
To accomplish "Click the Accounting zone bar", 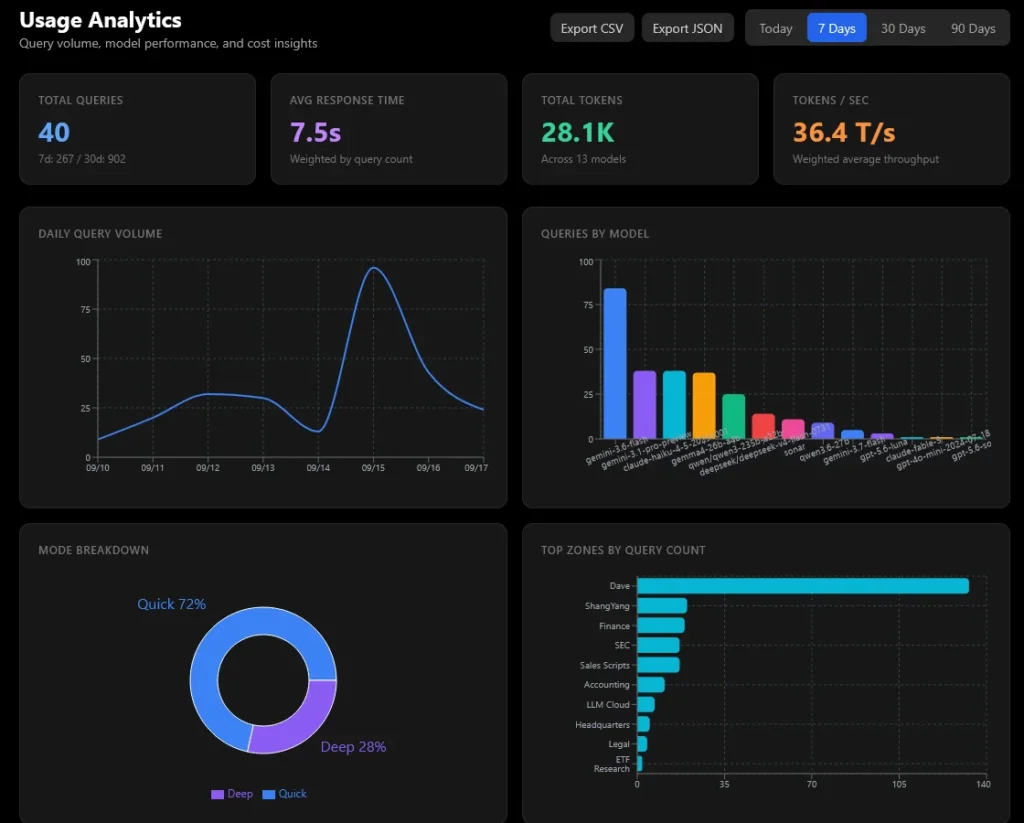I will (650, 685).
